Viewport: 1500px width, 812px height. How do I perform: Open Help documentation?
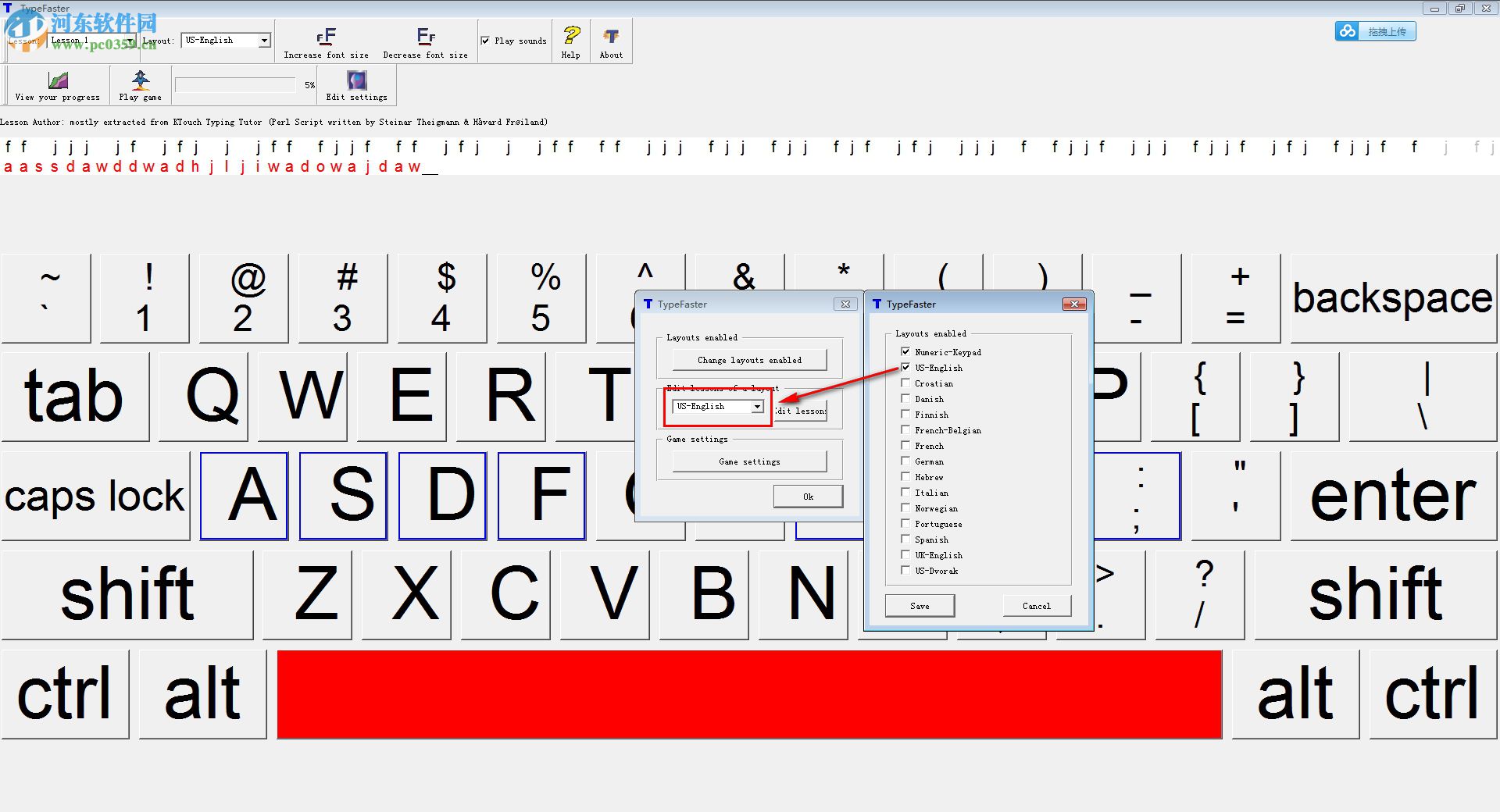[570, 41]
